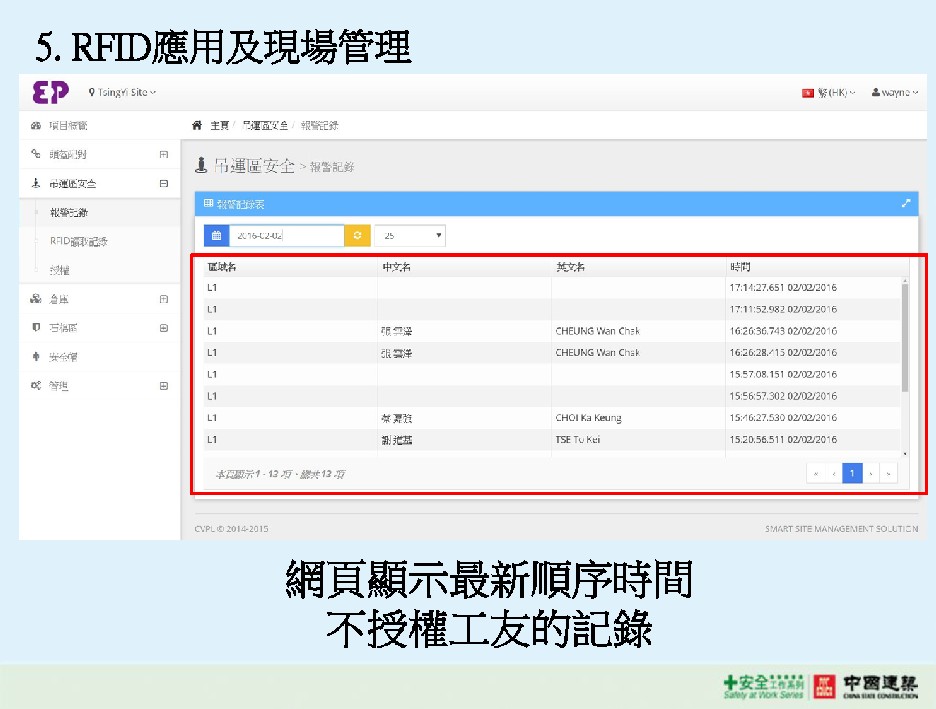Click the time cell 15:20:56.511 02/02/2016
Image resolution: width=936 pixels, height=709 pixels.
click(783, 439)
